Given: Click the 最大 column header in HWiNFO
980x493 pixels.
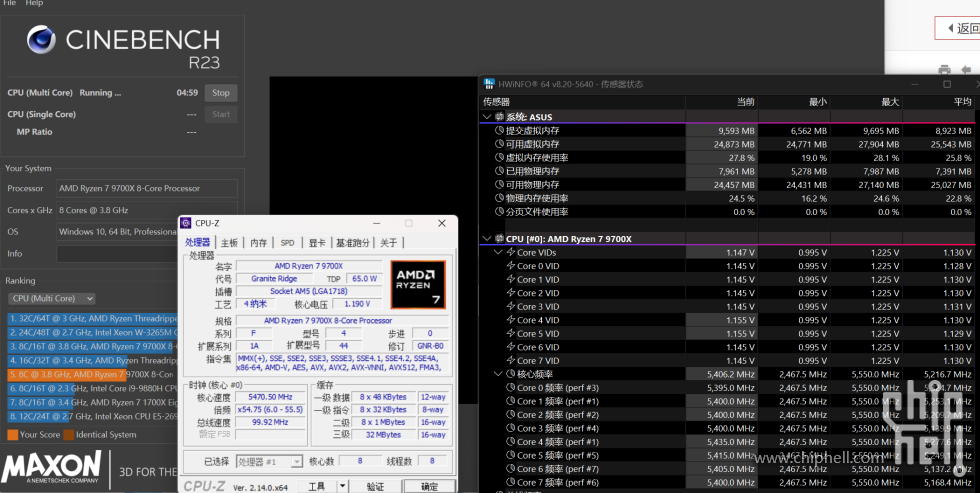Looking at the screenshot, I should point(867,102).
